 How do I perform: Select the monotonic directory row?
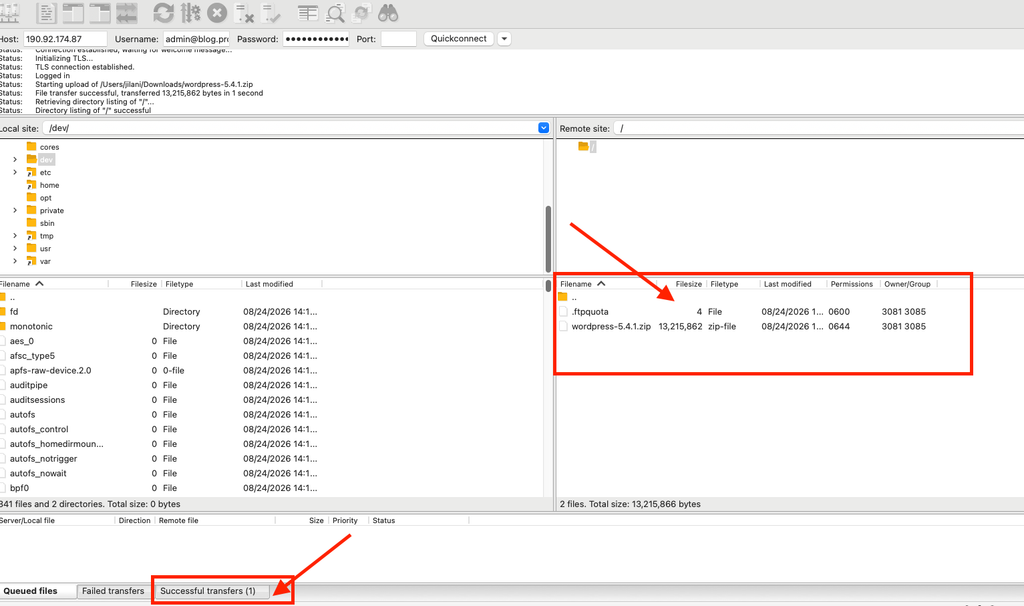coord(271,327)
